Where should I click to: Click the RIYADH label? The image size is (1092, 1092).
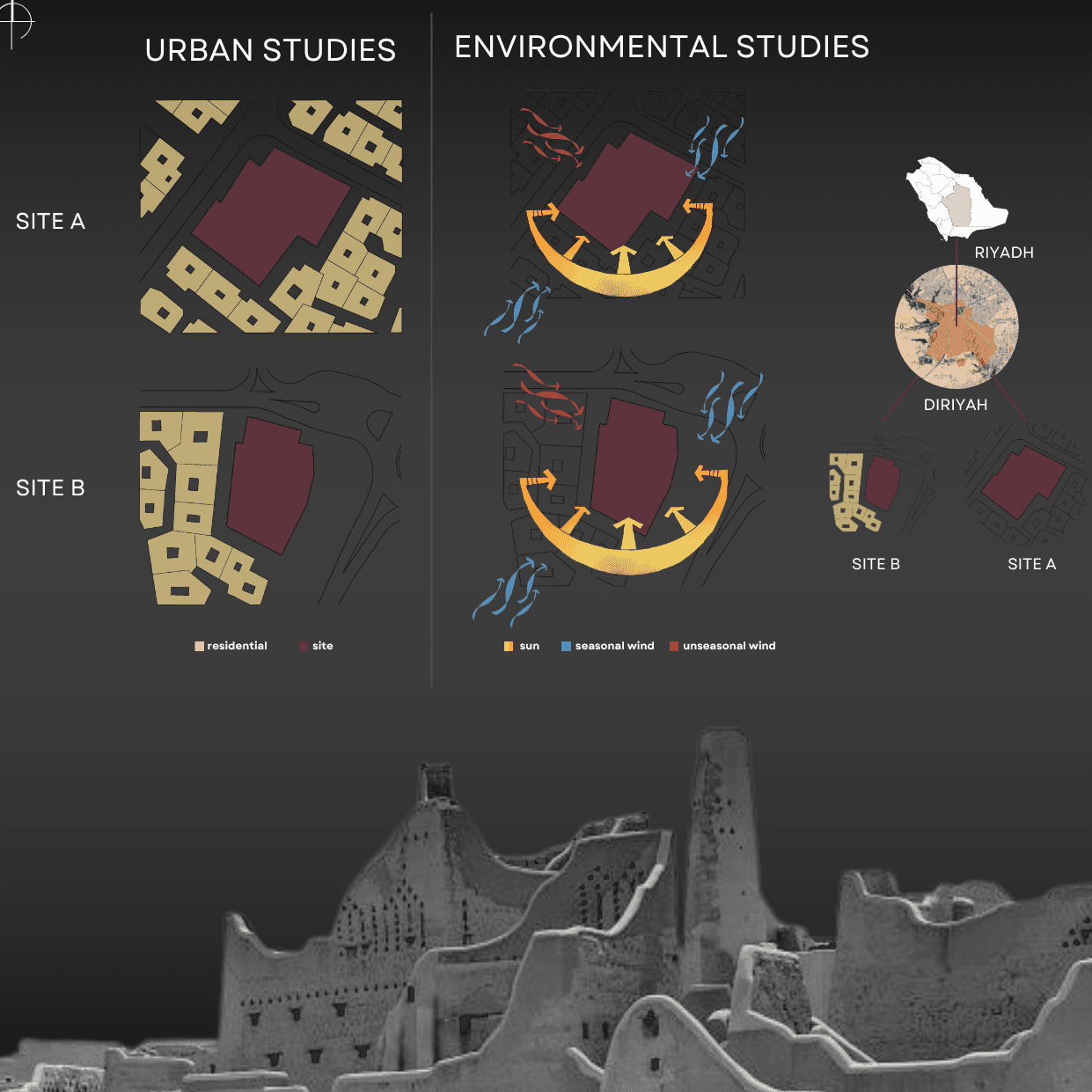[x=1003, y=253]
